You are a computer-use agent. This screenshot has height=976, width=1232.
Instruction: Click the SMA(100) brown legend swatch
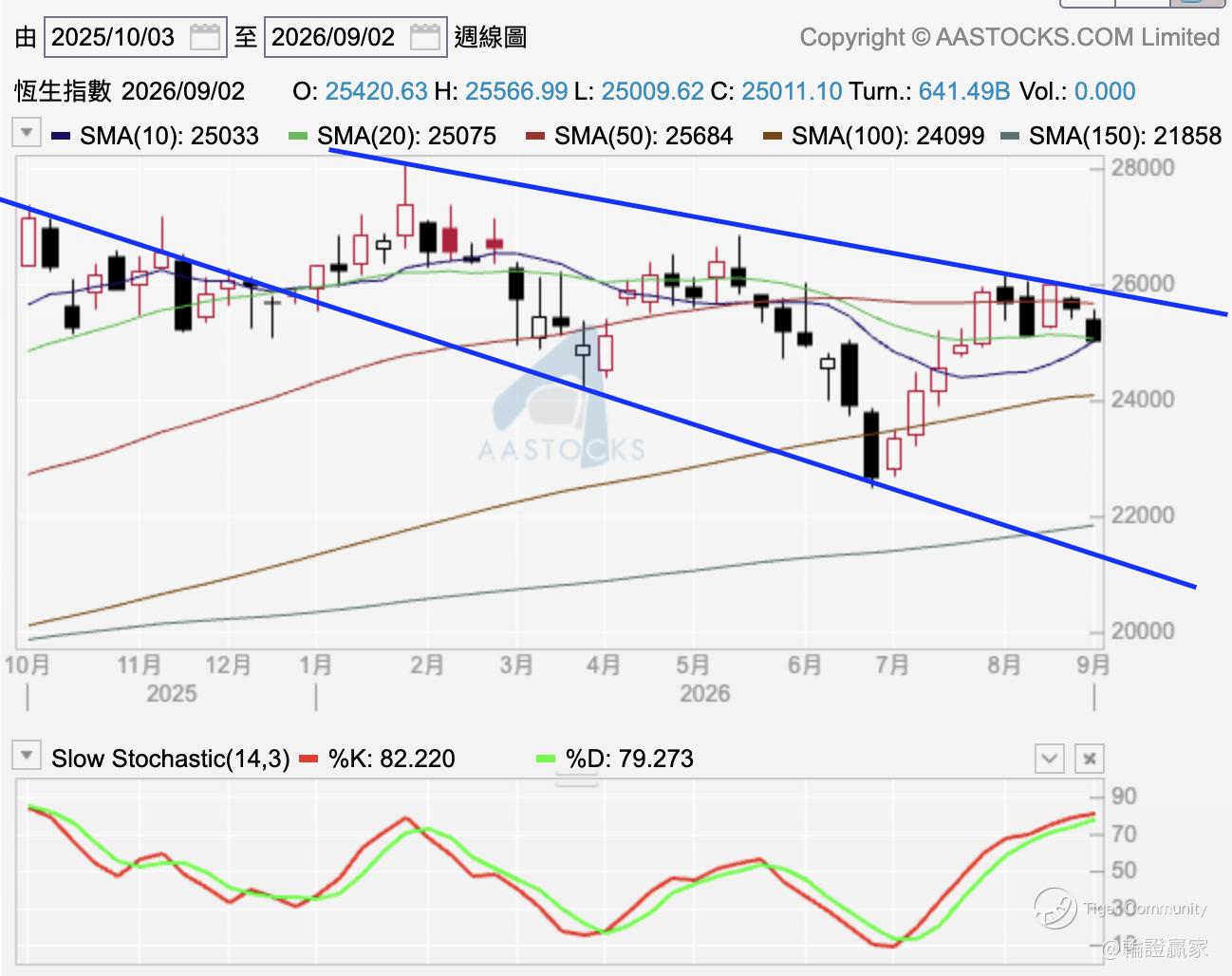[x=773, y=137]
